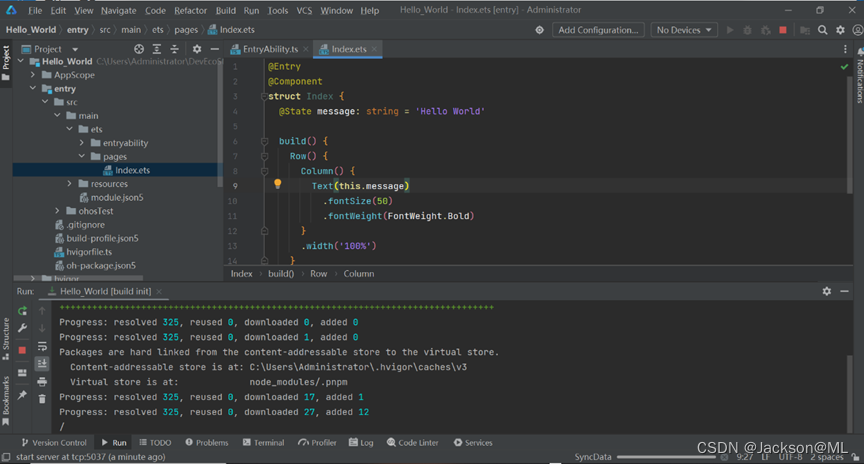The width and height of the screenshot is (864, 464).
Task: Toggle scroll to end in Run console
Action: pos(42,364)
